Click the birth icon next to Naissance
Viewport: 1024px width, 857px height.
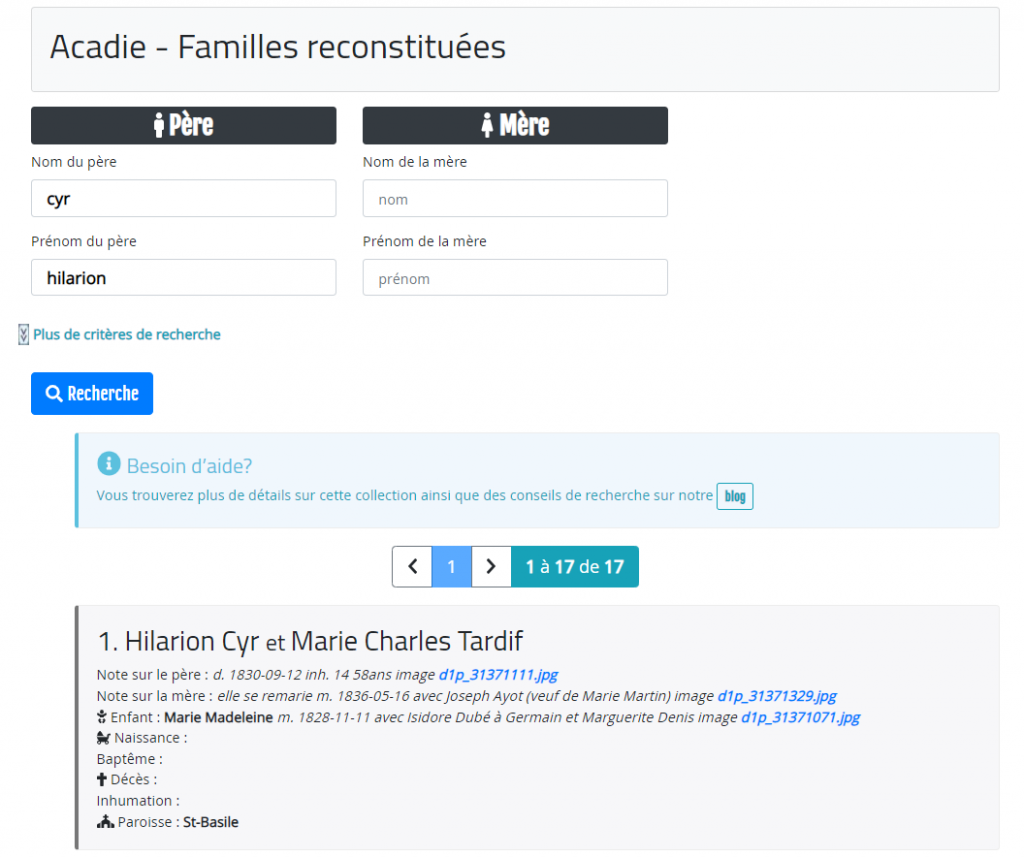(102, 738)
